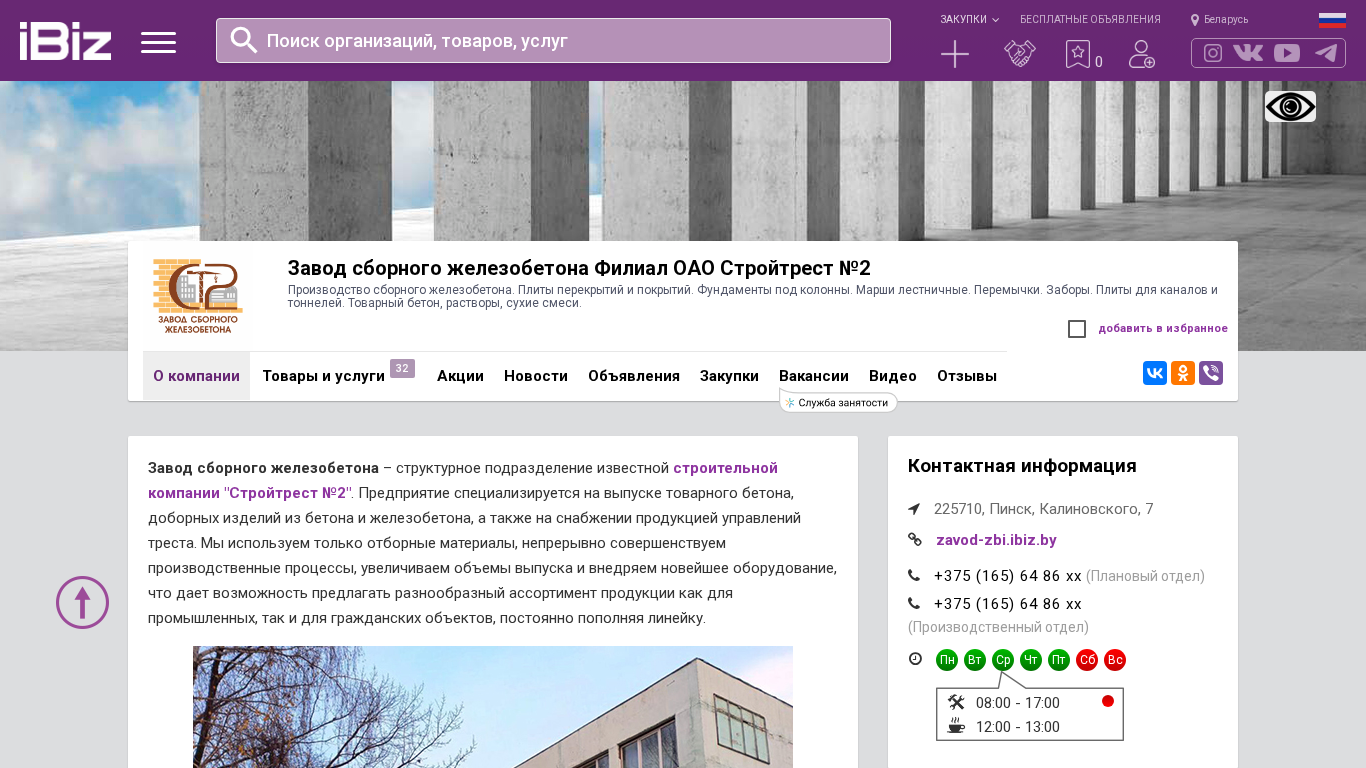The width and height of the screenshot is (1366, 768).
Task: Open the company 'Закупки' tab
Action: click(x=729, y=376)
